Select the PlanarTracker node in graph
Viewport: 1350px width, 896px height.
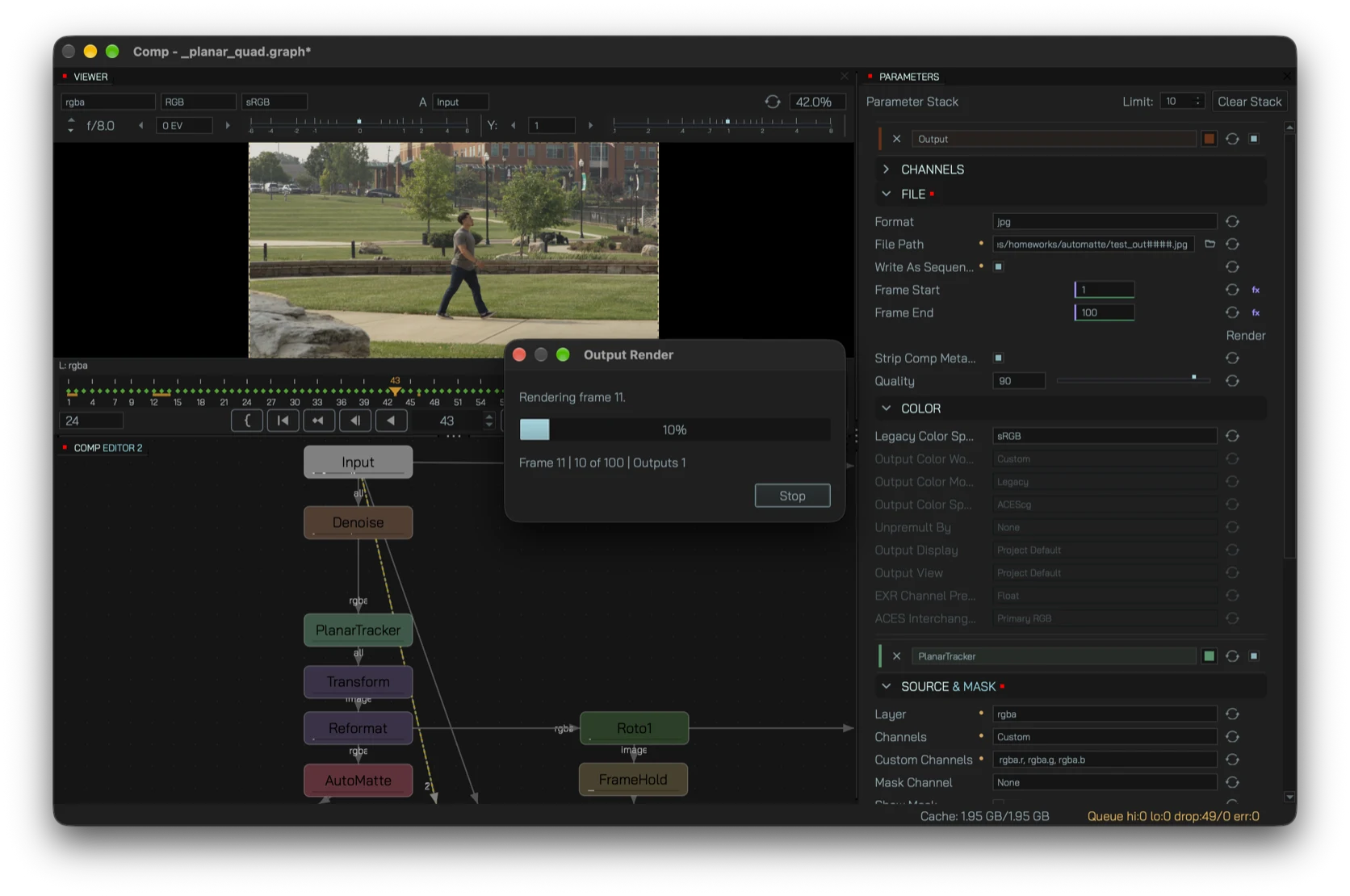click(358, 630)
